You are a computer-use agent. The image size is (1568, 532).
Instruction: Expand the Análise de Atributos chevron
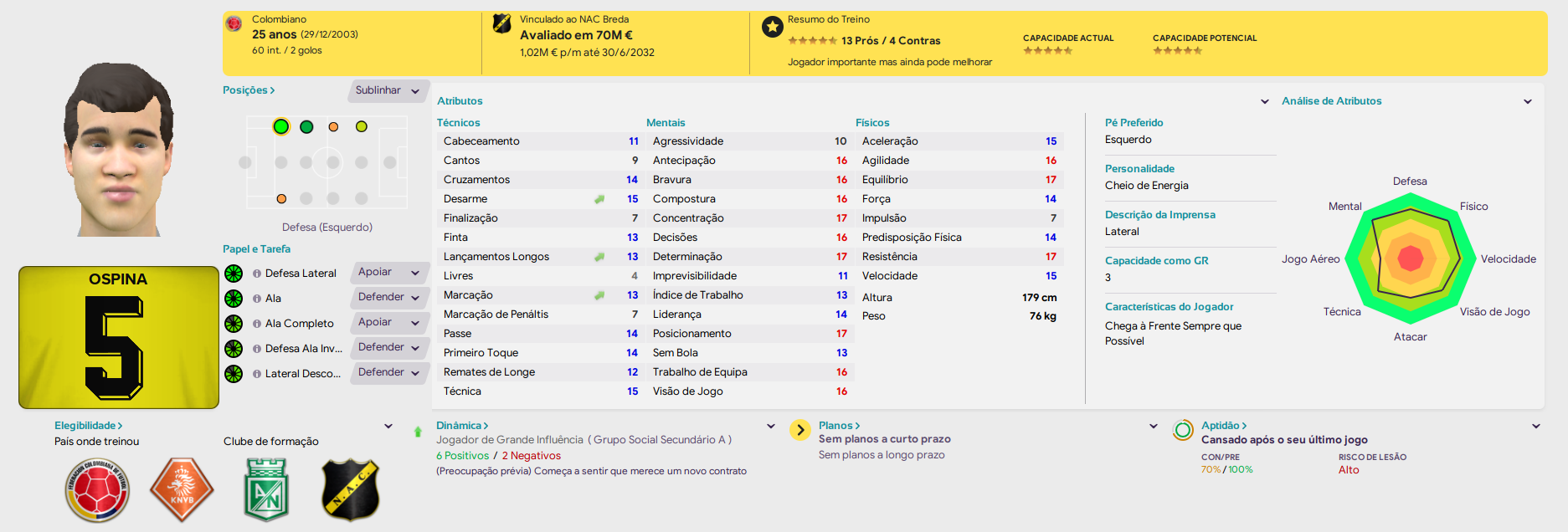click(1528, 101)
